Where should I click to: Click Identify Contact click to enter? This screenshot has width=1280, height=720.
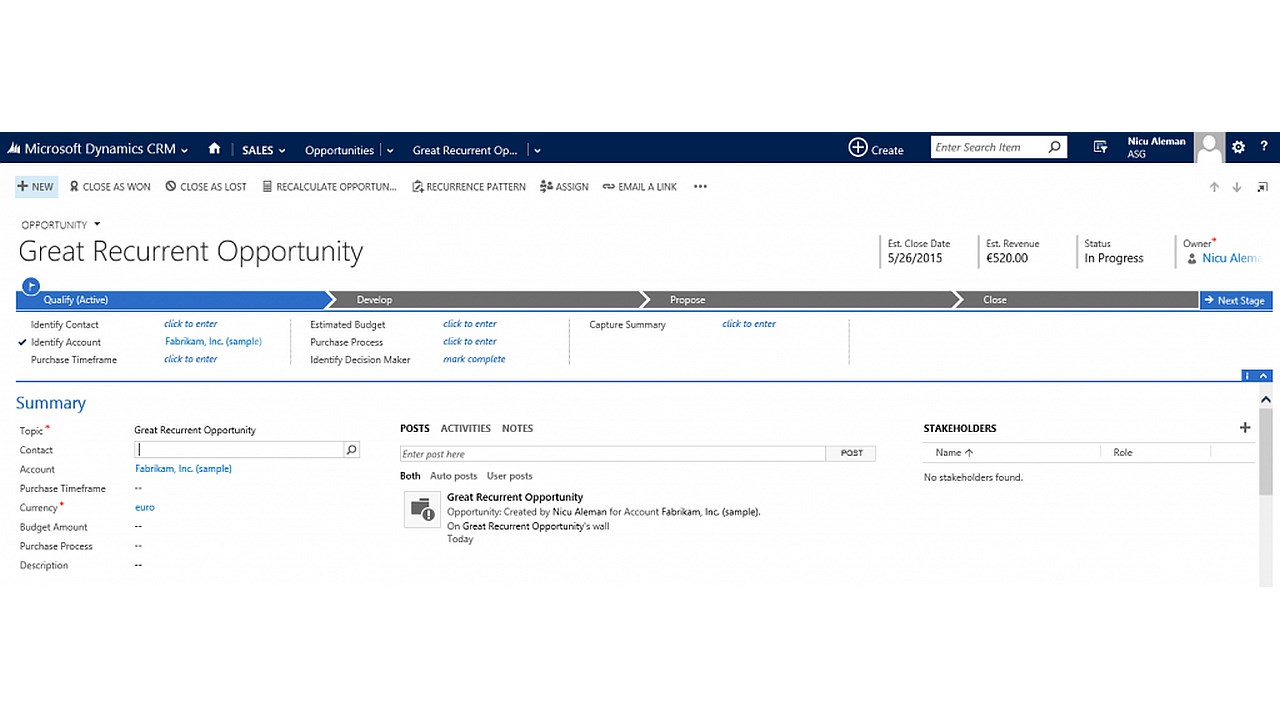point(190,324)
